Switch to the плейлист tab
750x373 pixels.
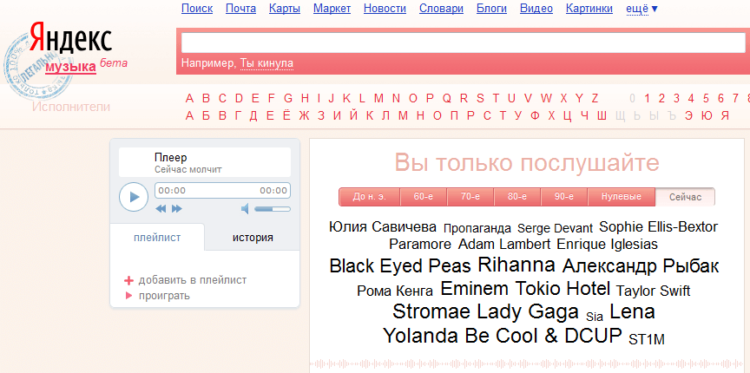pos(157,238)
